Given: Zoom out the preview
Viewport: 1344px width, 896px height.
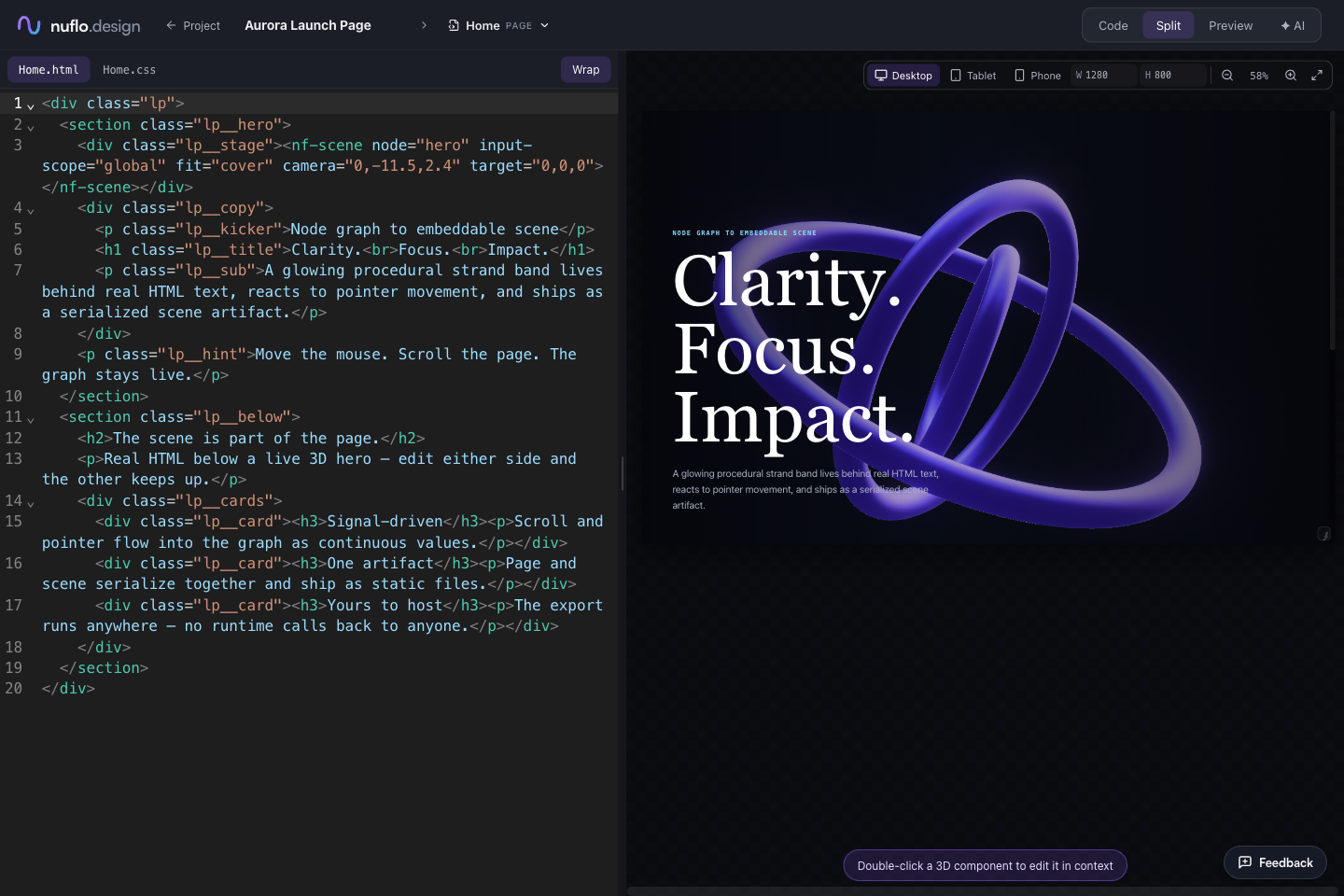Looking at the screenshot, I should point(1227,76).
